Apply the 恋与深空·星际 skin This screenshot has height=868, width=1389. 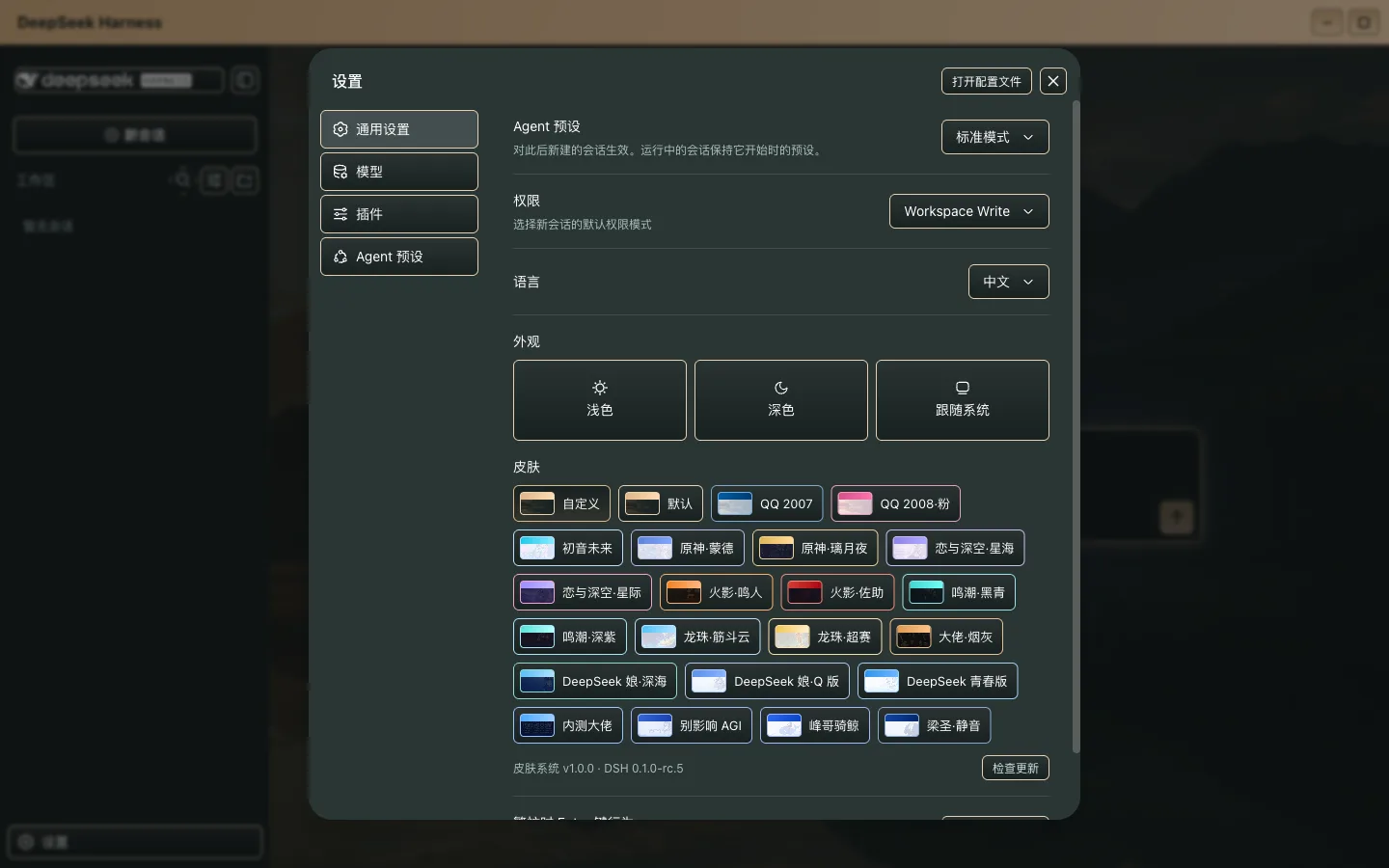click(583, 592)
